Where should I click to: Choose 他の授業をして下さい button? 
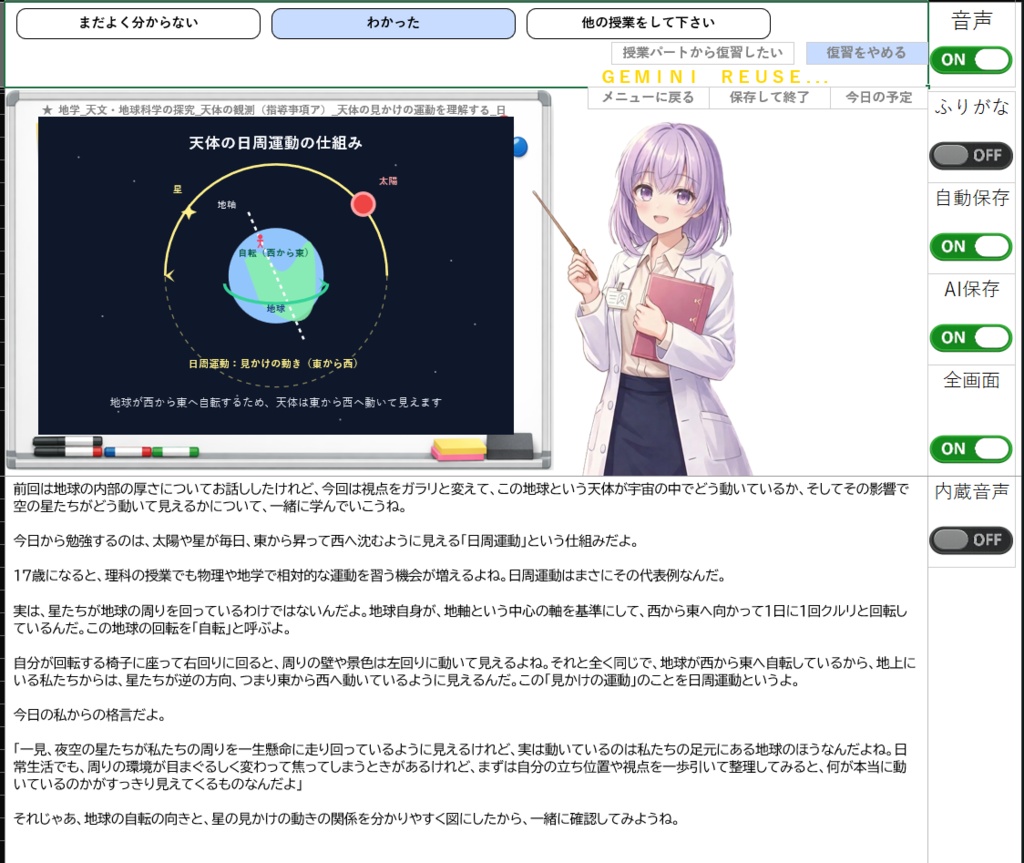coord(648,24)
